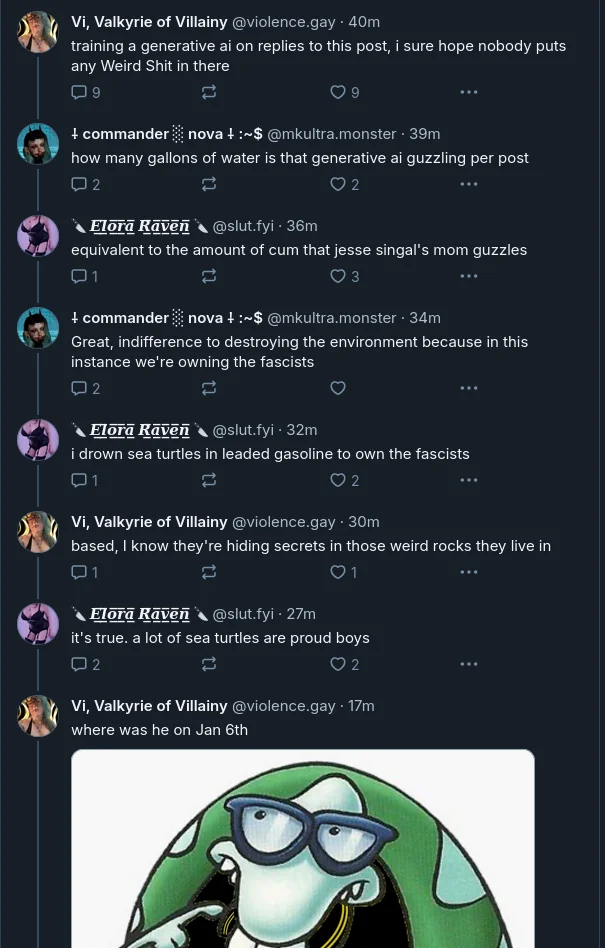This screenshot has width=605, height=948.
Task: Like the weird rocks post
Action: point(343,571)
